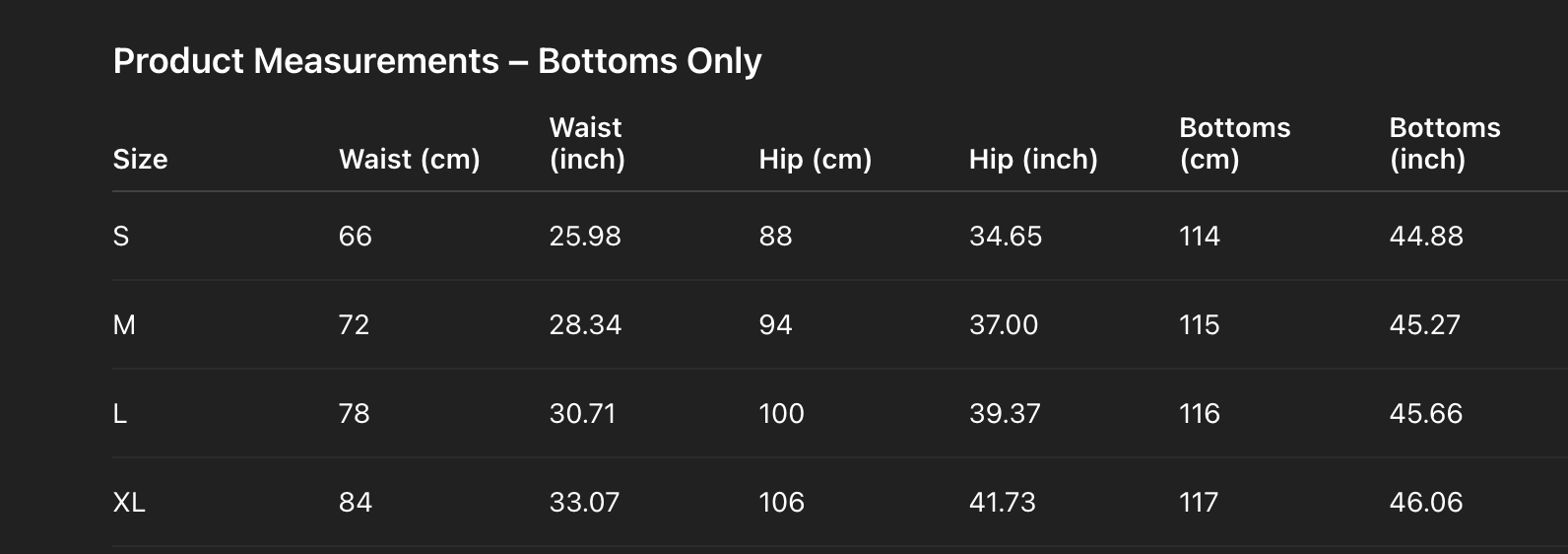The width and height of the screenshot is (1568, 554).
Task: Click the 28.34 waist inch value
Action: tap(585, 325)
